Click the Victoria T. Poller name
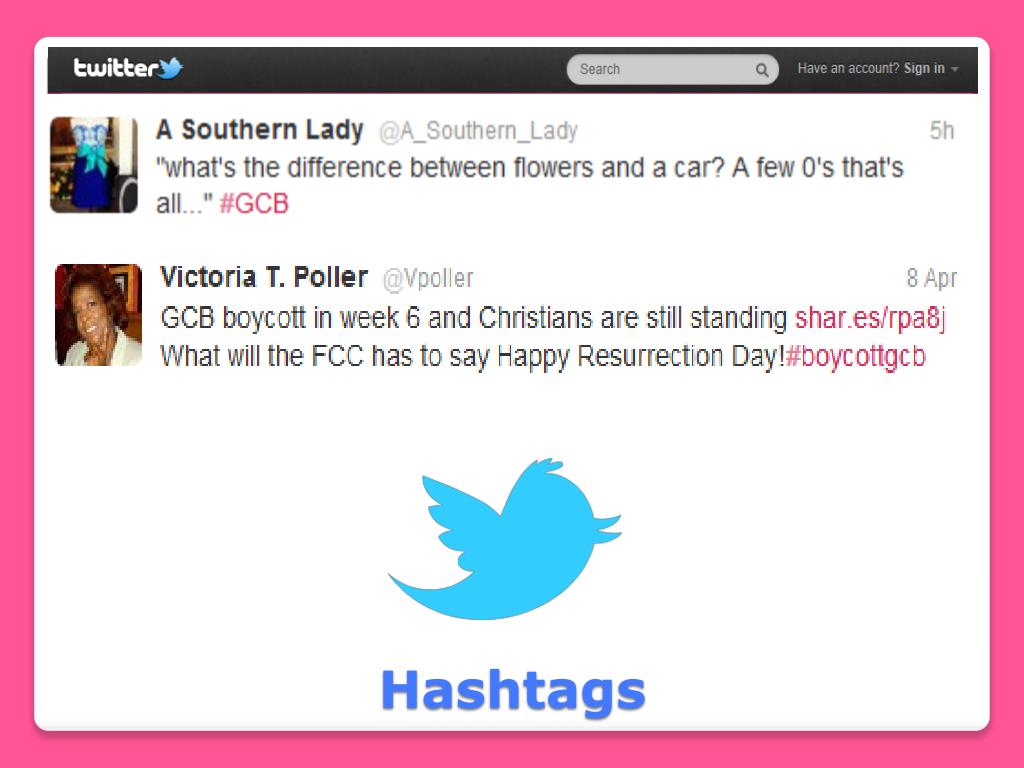This screenshot has width=1024, height=768. (x=264, y=277)
